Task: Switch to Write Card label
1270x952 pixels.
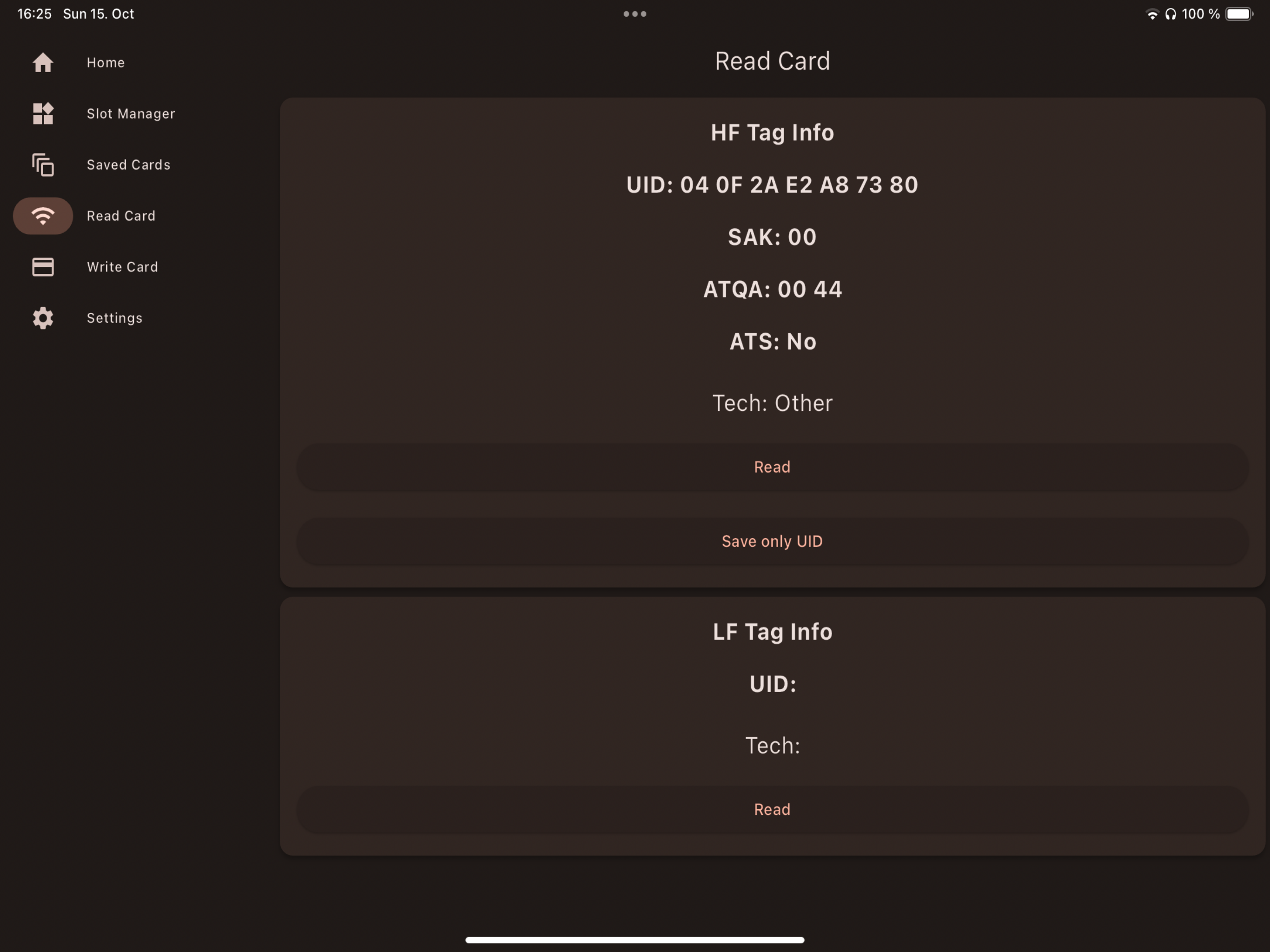Action: (x=122, y=267)
